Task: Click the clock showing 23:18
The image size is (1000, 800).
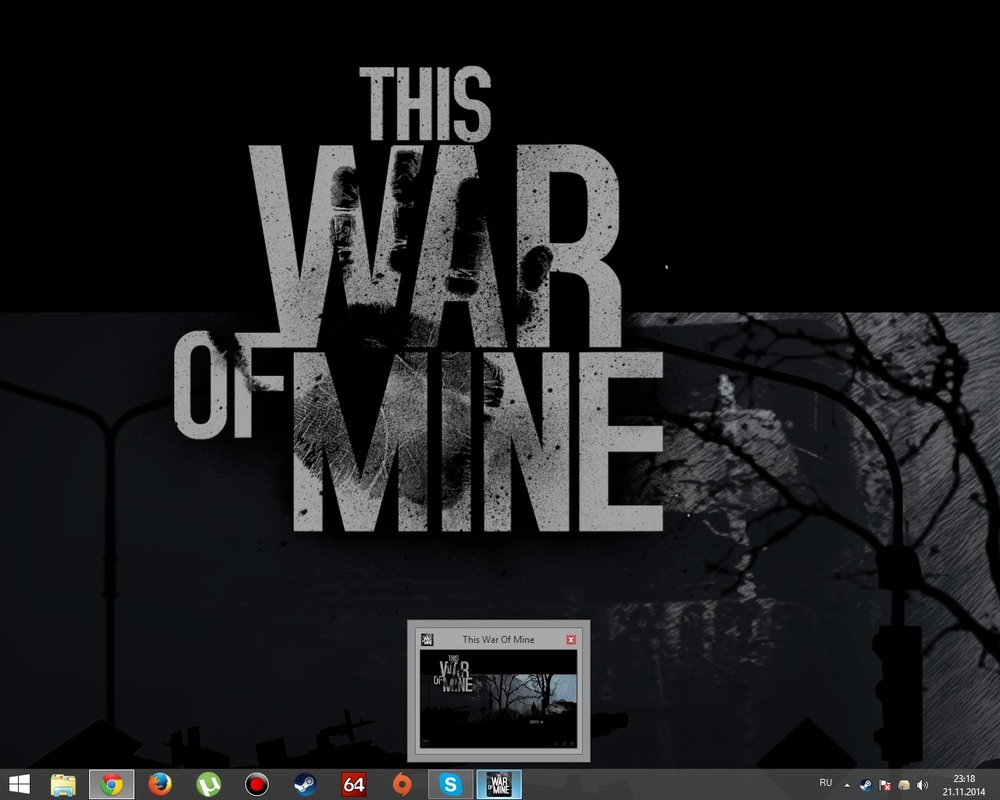Action: coord(964,784)
